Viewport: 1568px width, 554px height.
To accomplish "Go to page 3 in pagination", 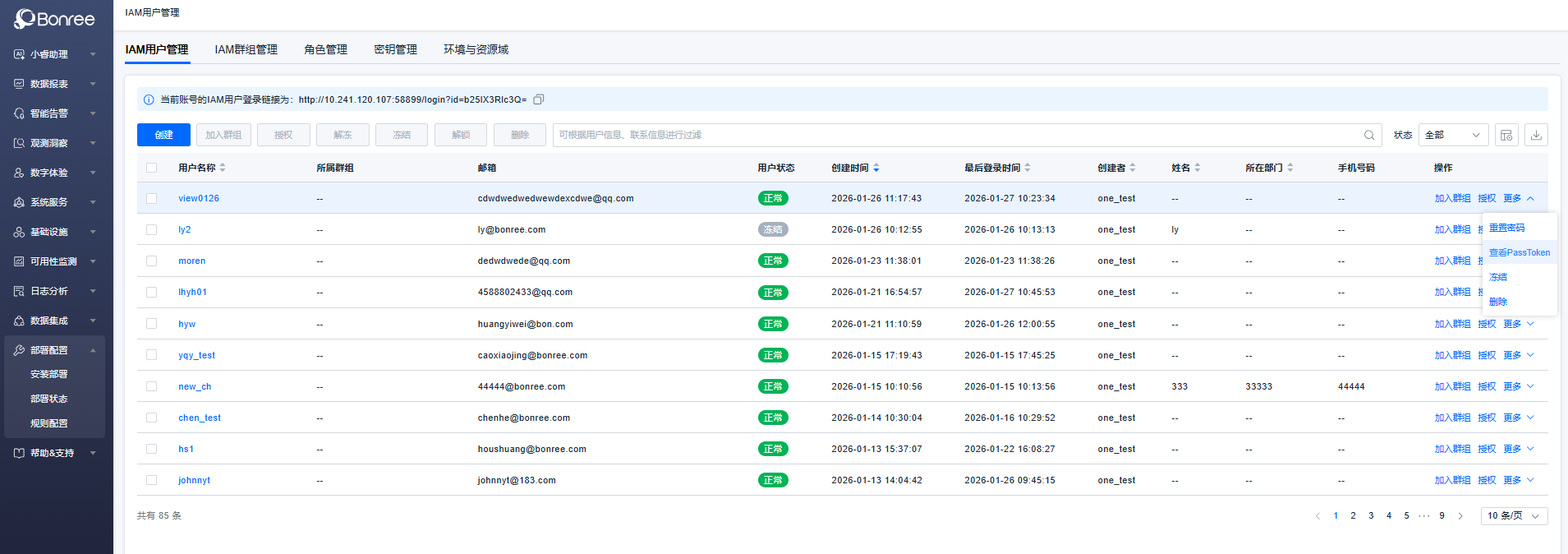I will point(1371,516).
